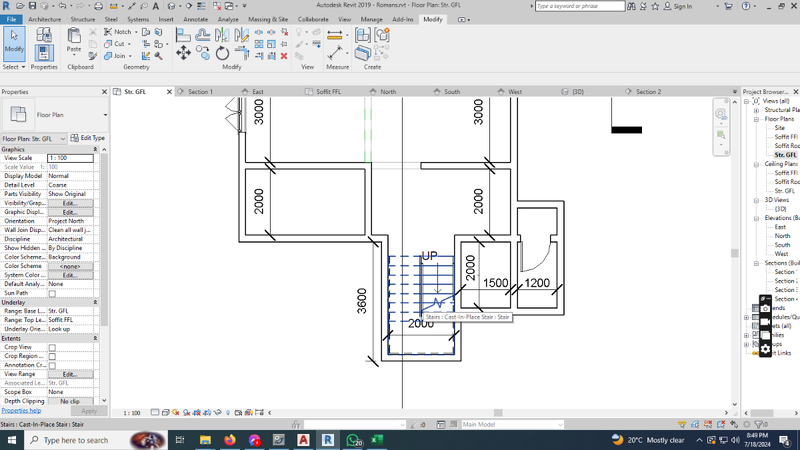
Task: Collapse the Floor Plans tree node
Action: click(x=757, y=119)
